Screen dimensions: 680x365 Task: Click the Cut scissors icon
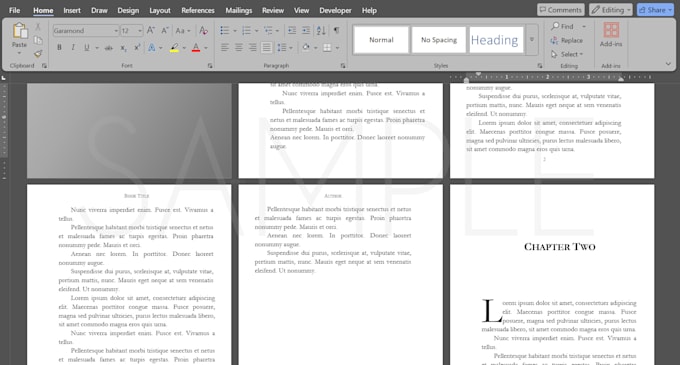[x=38, y=27]
